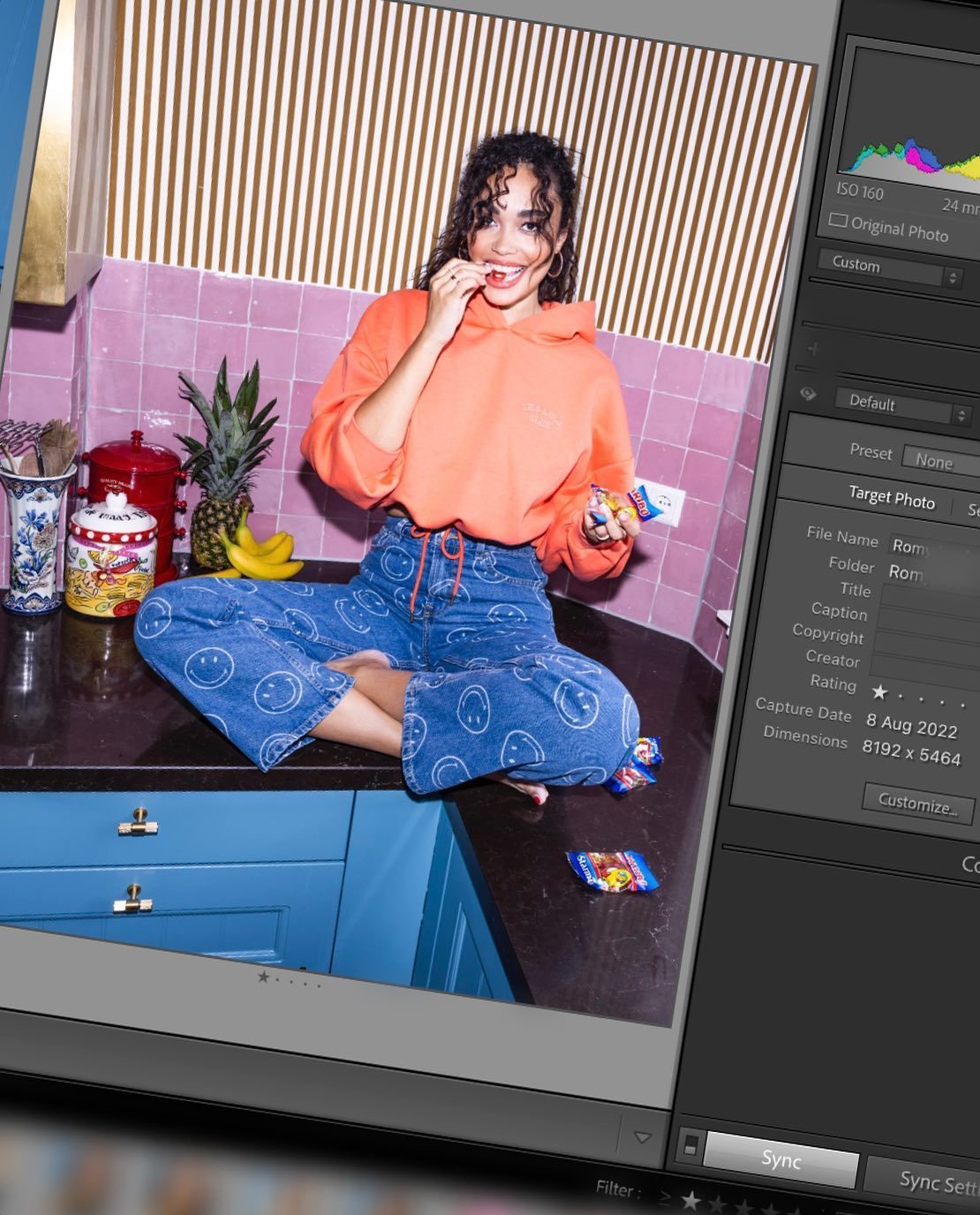Open the Preset None dropdown

click(x=939, y=461)
